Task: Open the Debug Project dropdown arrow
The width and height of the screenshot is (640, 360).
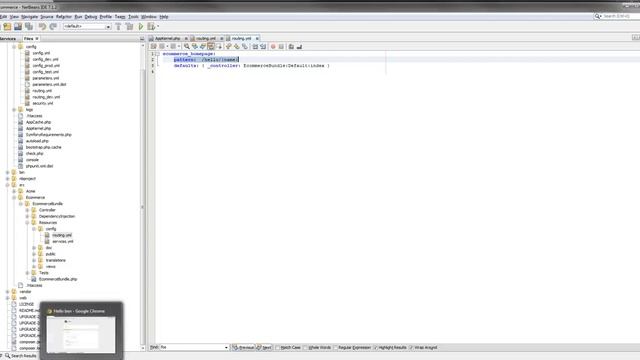Action: point(158,27)
